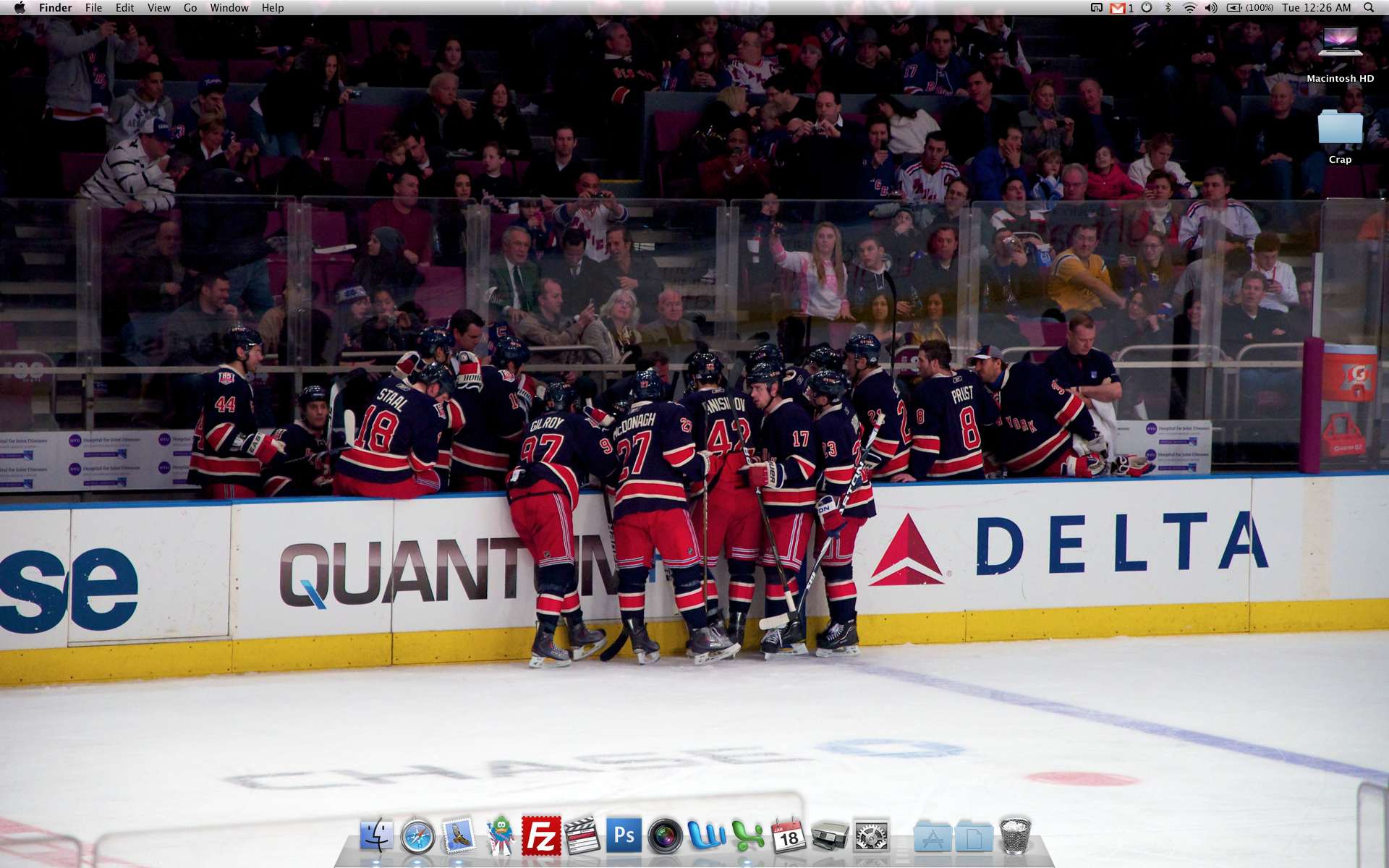Select the Crap folder on desktop
This screenshot has height=868, width=1389.
tap(1340, 130)
